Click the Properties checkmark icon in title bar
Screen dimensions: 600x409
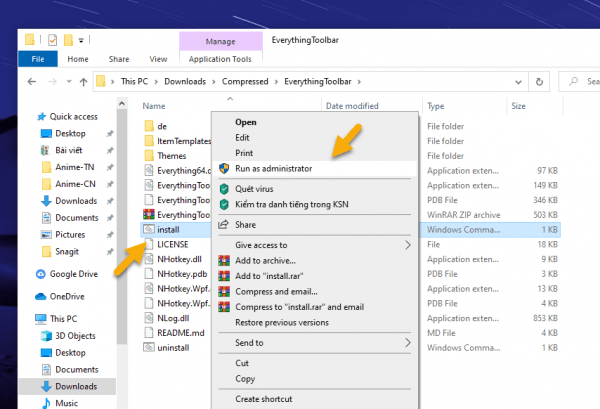52,40
